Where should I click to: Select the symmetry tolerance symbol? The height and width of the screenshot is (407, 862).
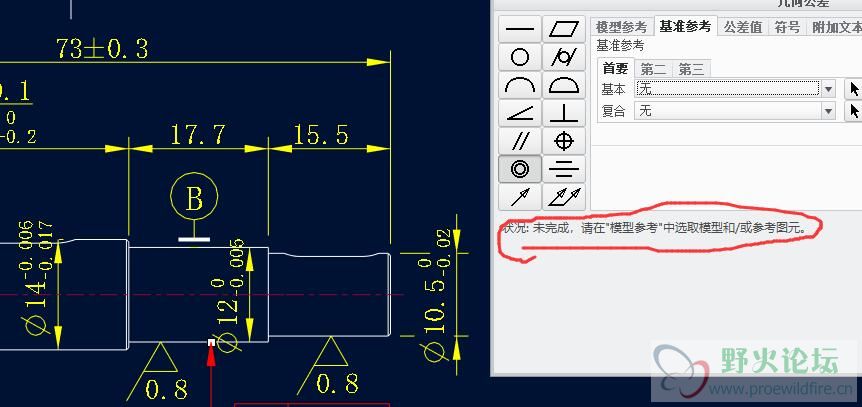tap(564, 169)
